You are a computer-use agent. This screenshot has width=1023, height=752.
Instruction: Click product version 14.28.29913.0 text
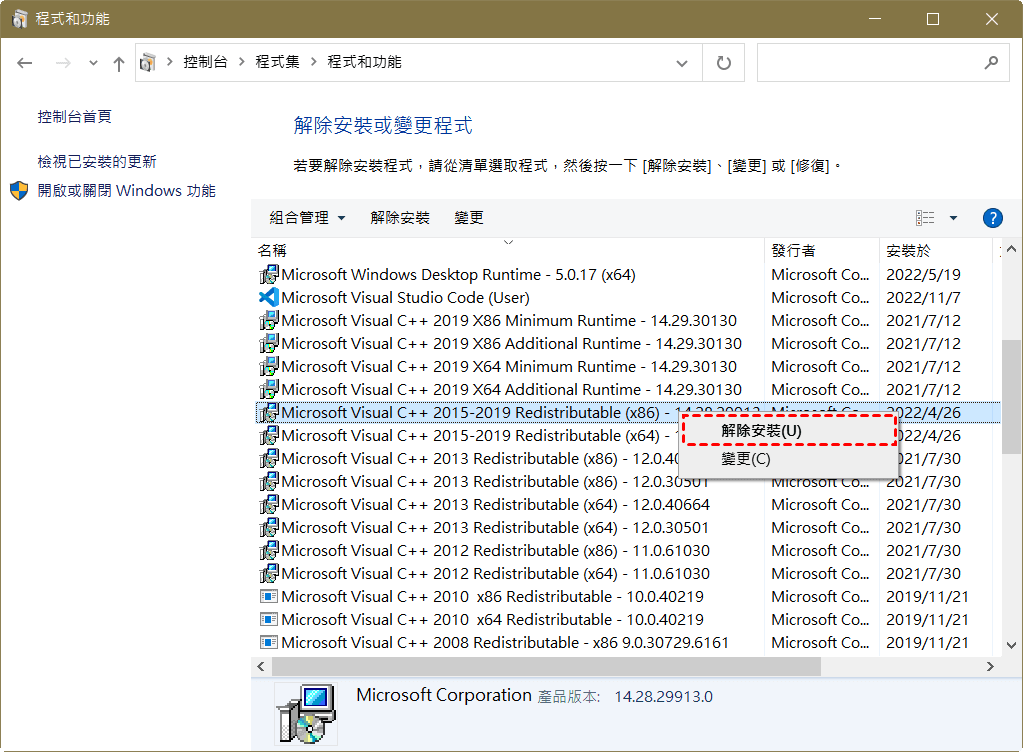tap(664, 697)
